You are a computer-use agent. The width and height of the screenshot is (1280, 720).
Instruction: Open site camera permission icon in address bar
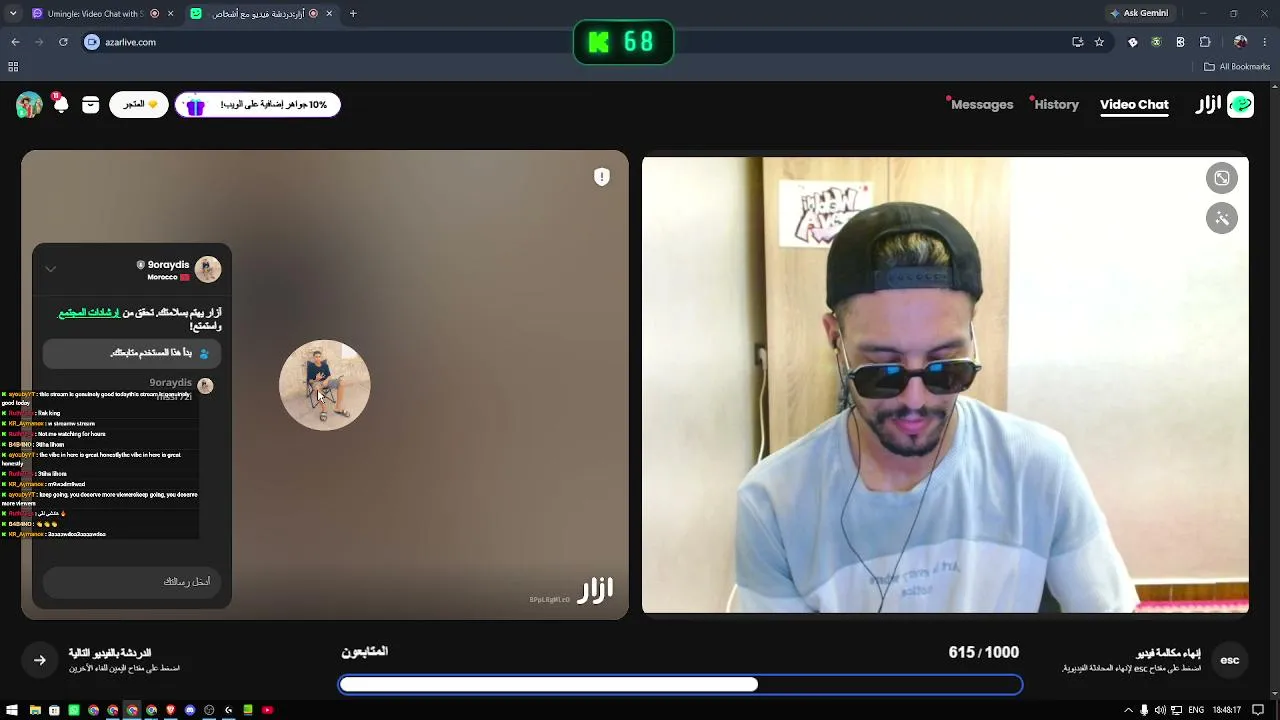pyautogui.click(x=92, y=42)
